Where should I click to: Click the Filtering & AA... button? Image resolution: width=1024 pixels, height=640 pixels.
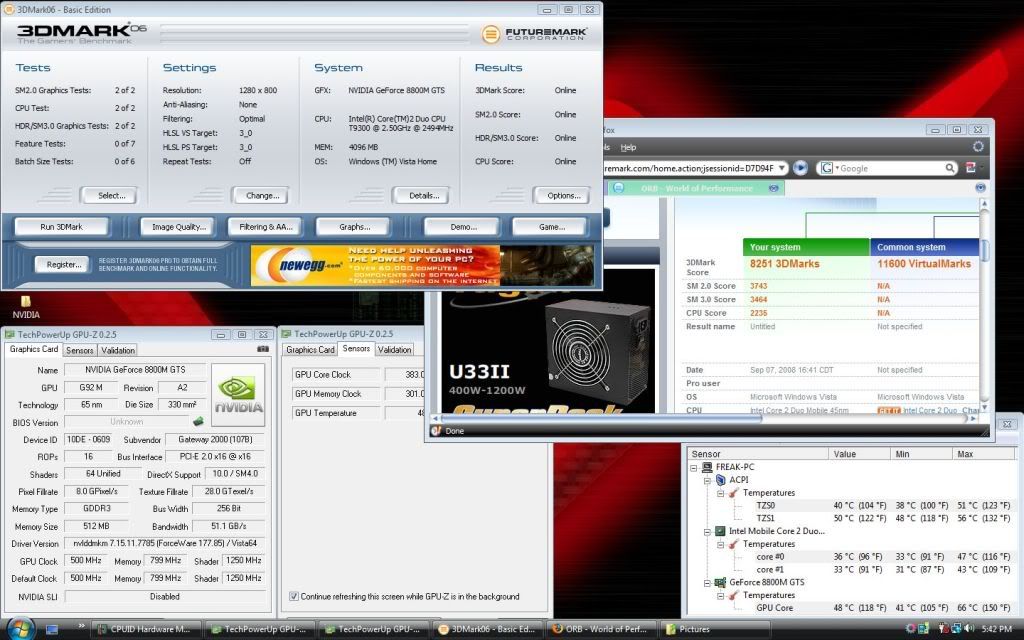coord(265,227)
